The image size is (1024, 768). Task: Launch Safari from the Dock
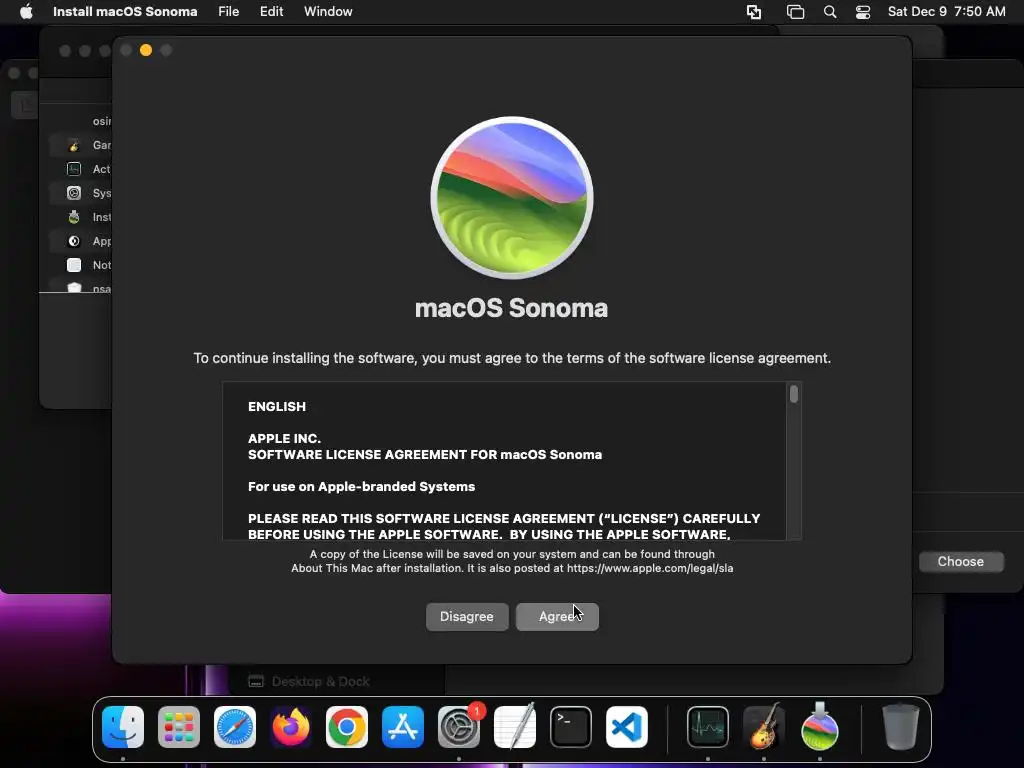click(x=235, y=727)
